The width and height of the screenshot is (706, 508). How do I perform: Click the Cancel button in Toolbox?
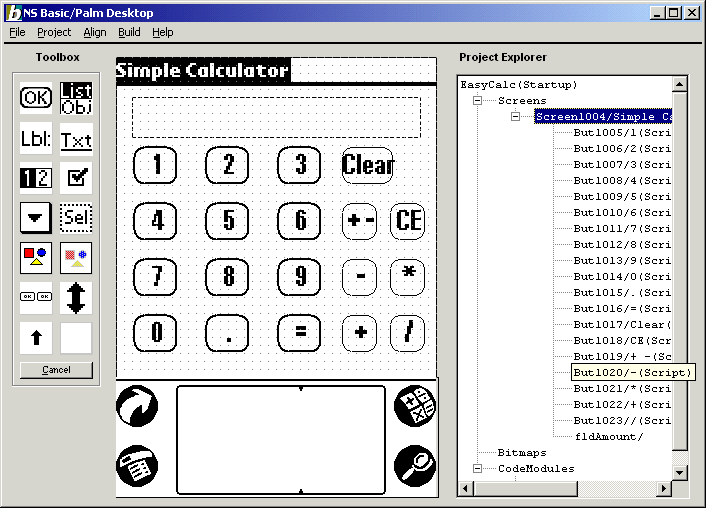(56, 370)
